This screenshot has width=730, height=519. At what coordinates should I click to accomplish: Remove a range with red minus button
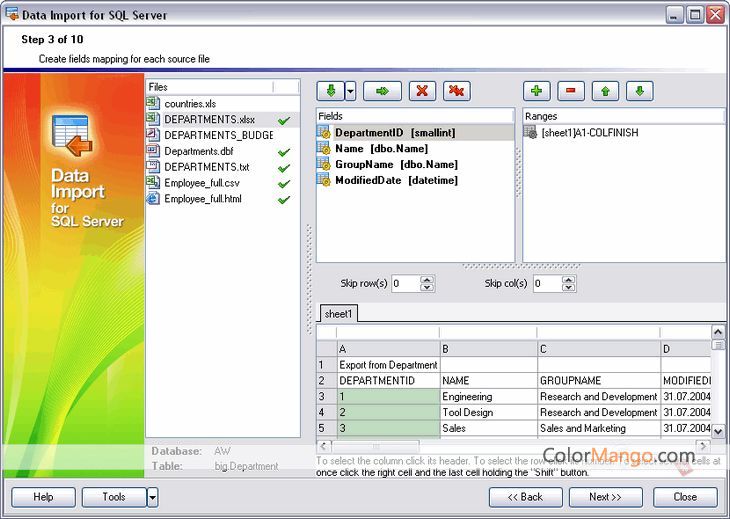(571, 91)
